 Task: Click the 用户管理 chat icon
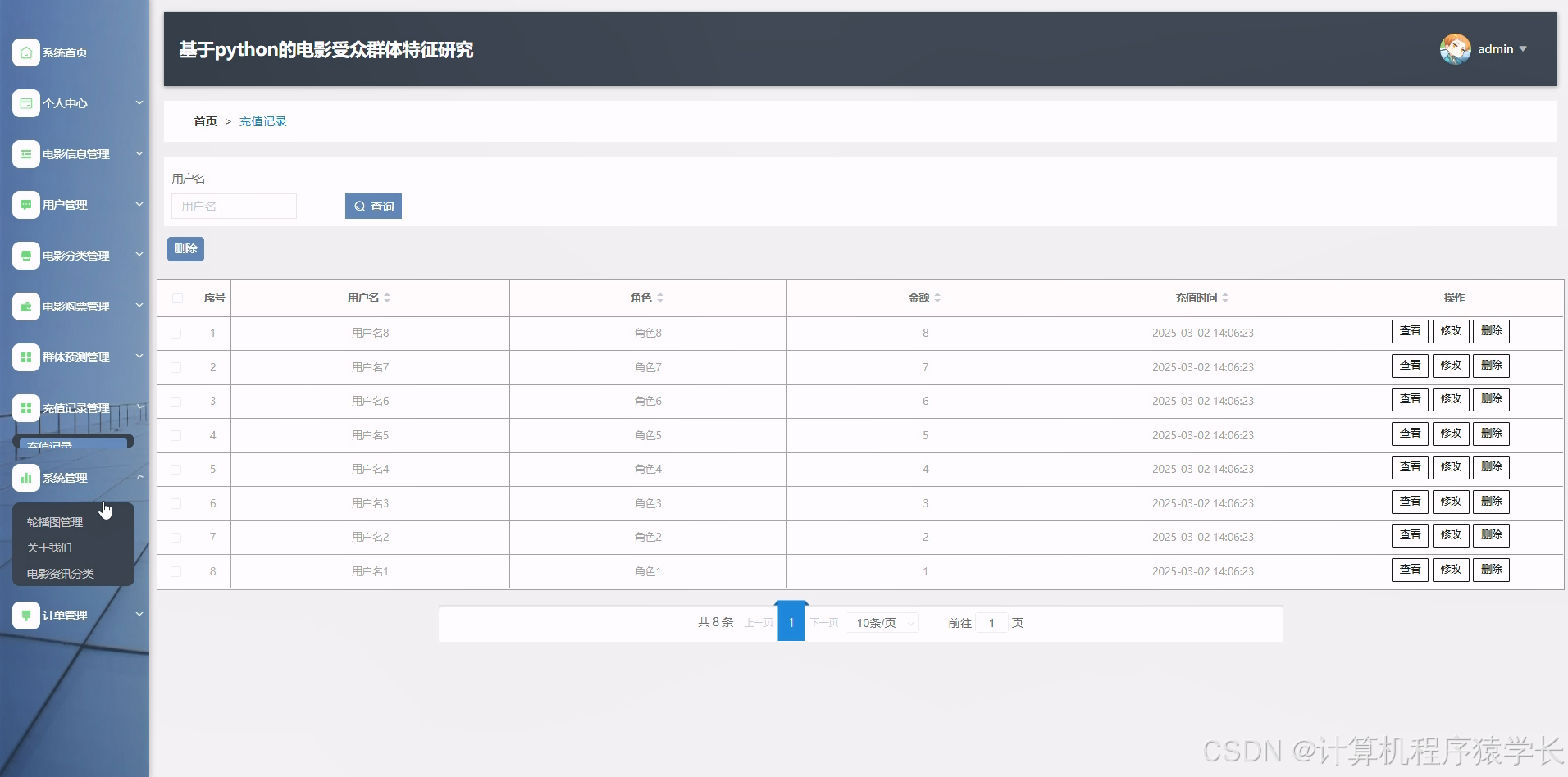pos(26,205)
